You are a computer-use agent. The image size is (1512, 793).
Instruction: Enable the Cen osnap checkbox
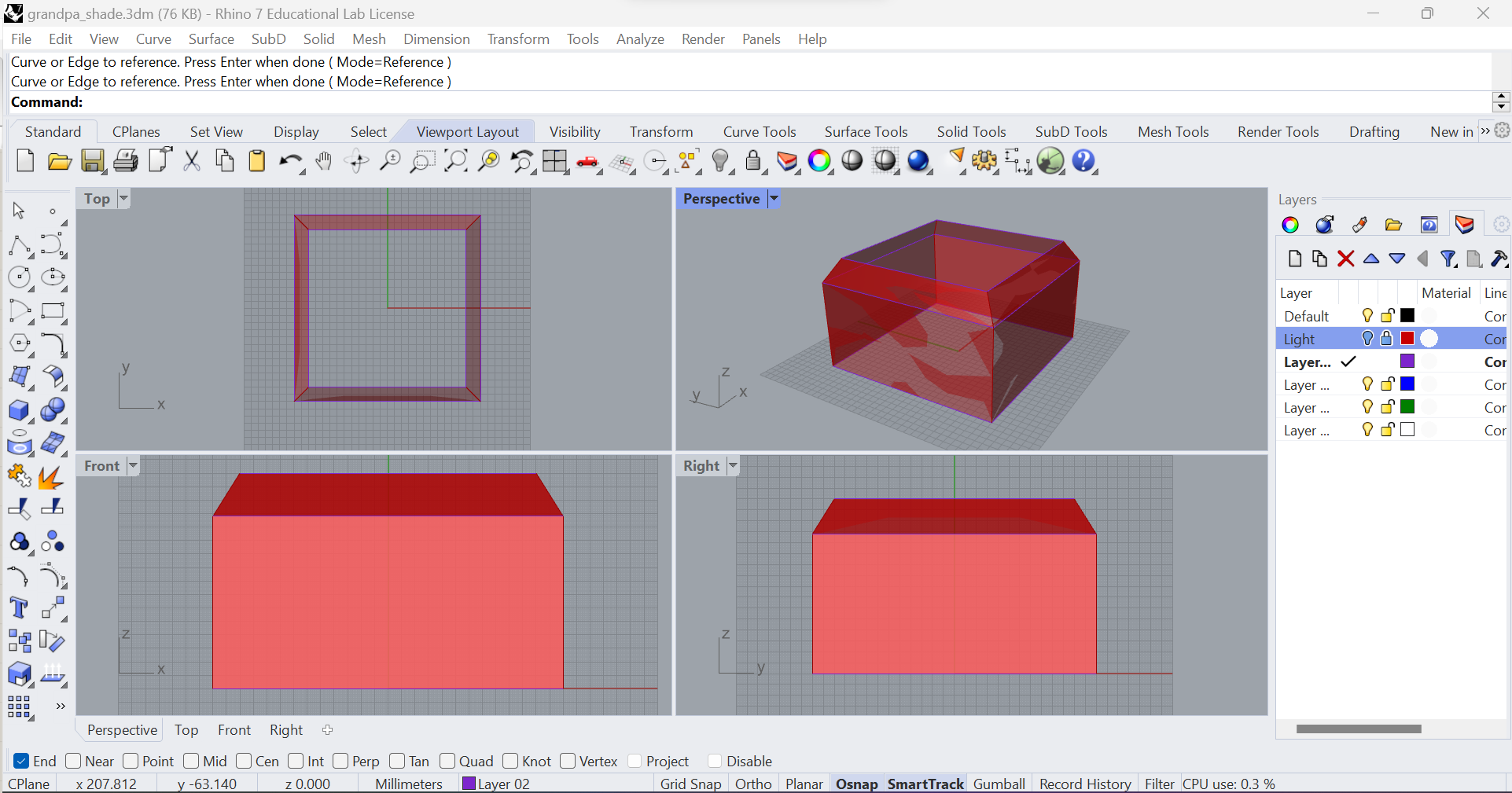pyautogui.click(x=244, y=761)
